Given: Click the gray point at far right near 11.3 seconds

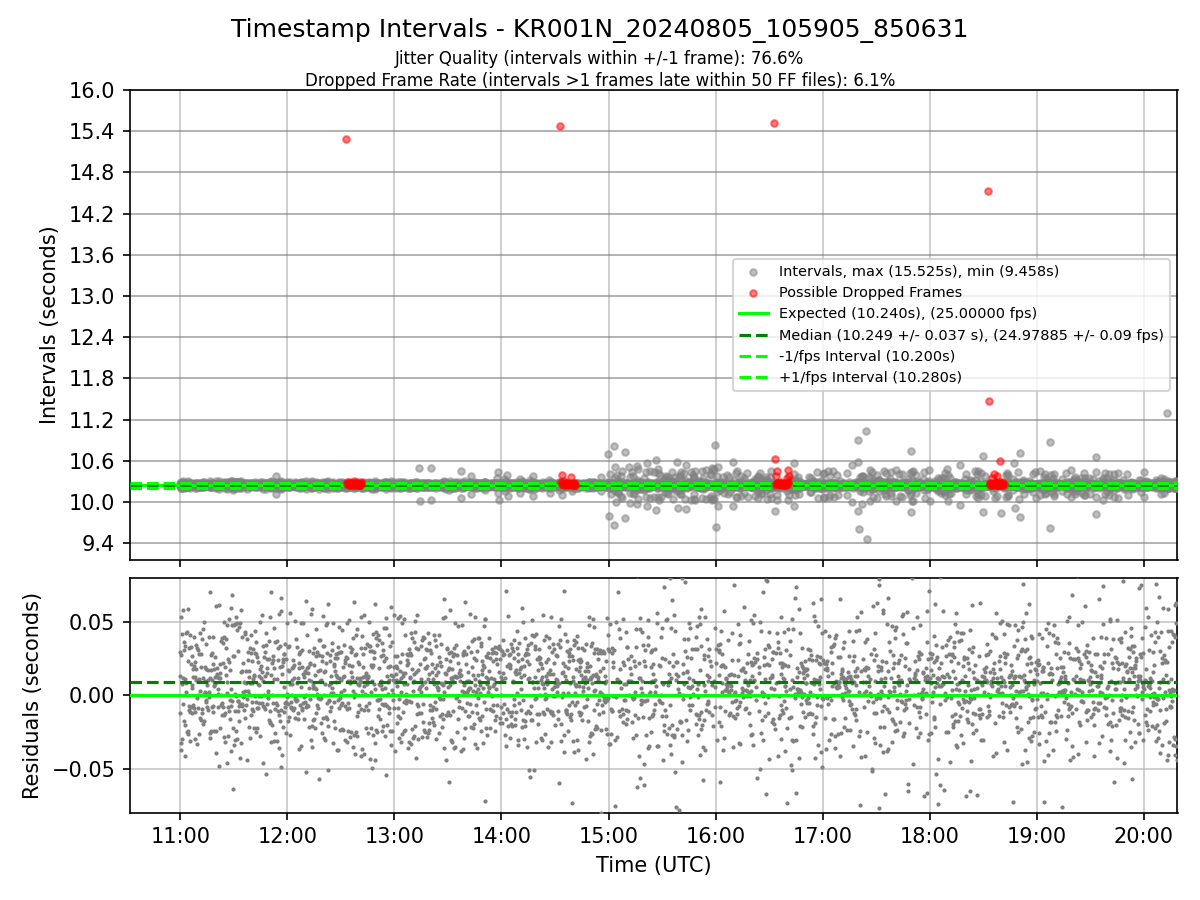Looking at the screenshot, I should click(1167, 413).
